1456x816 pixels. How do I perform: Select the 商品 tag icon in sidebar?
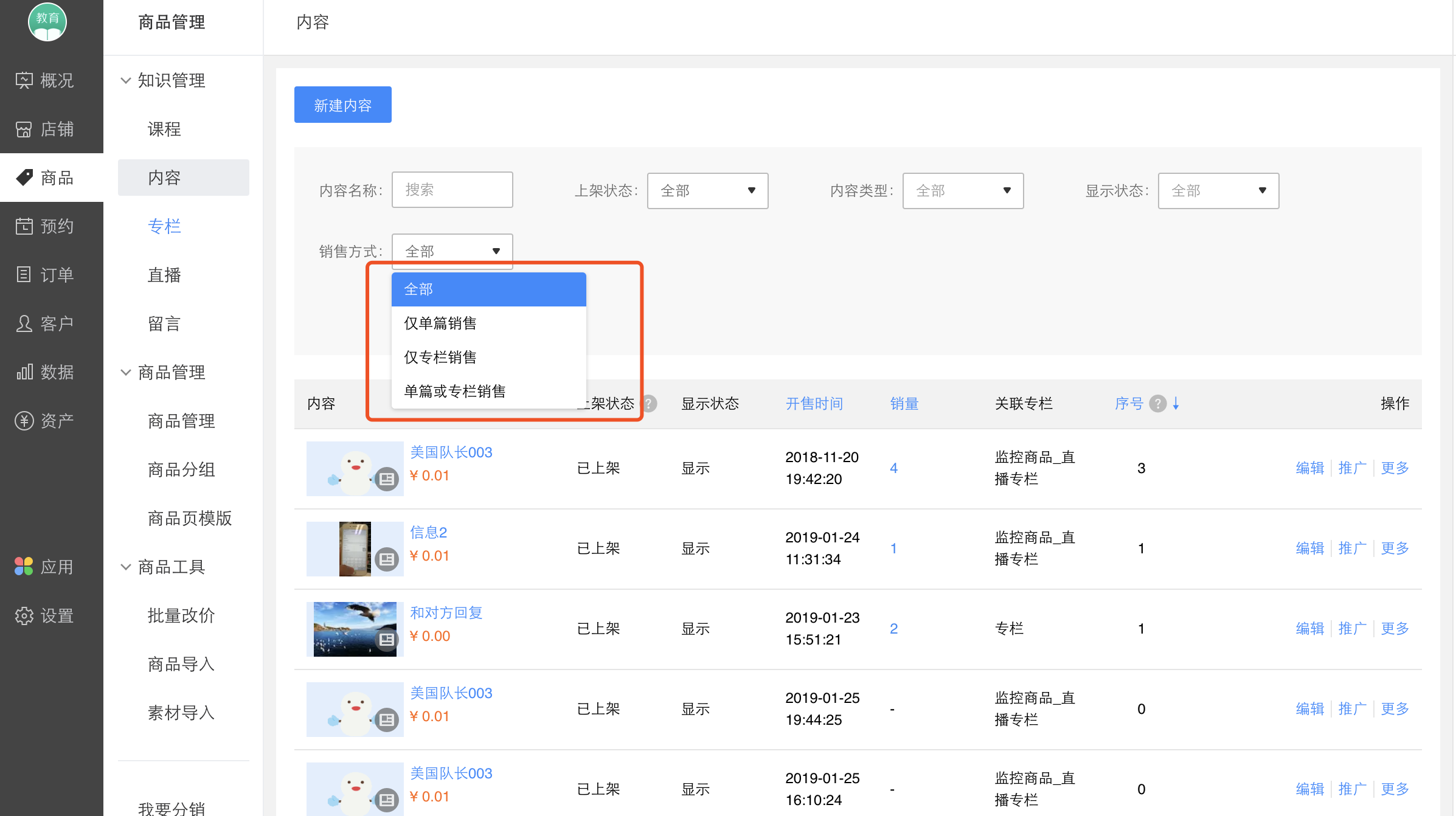[x=24, y=178]
